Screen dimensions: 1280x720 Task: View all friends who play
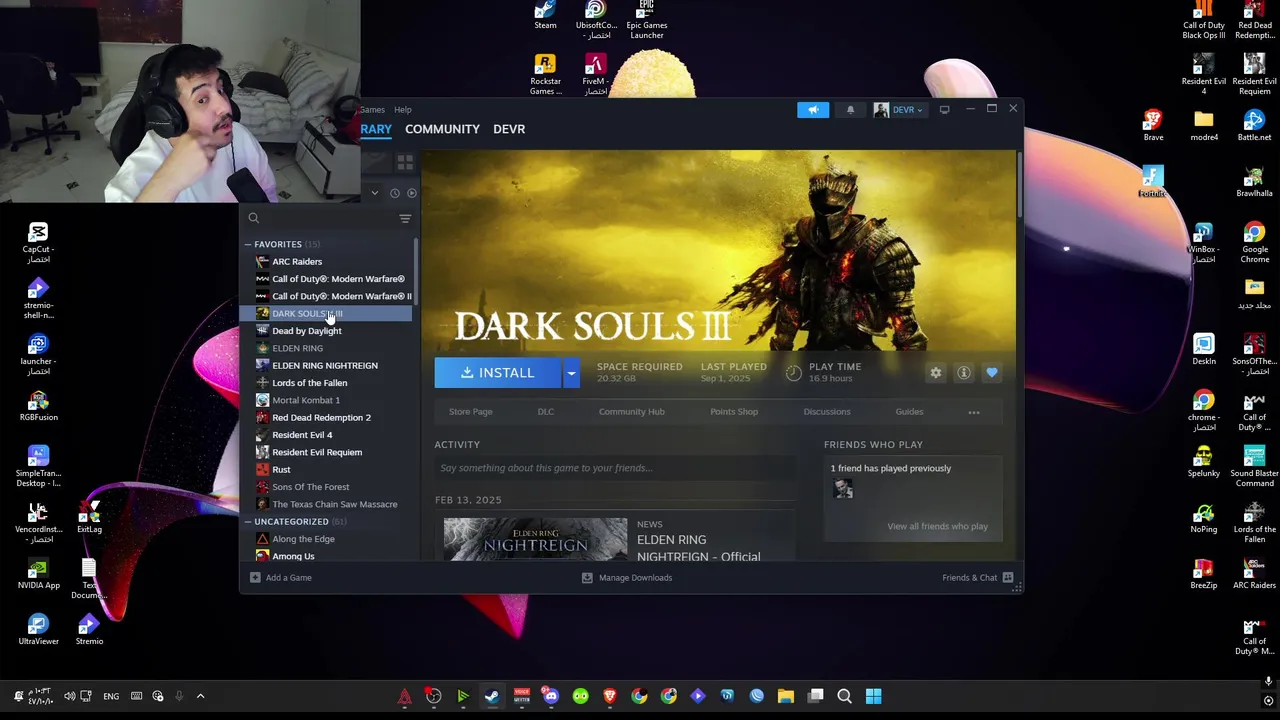point(937,526)
